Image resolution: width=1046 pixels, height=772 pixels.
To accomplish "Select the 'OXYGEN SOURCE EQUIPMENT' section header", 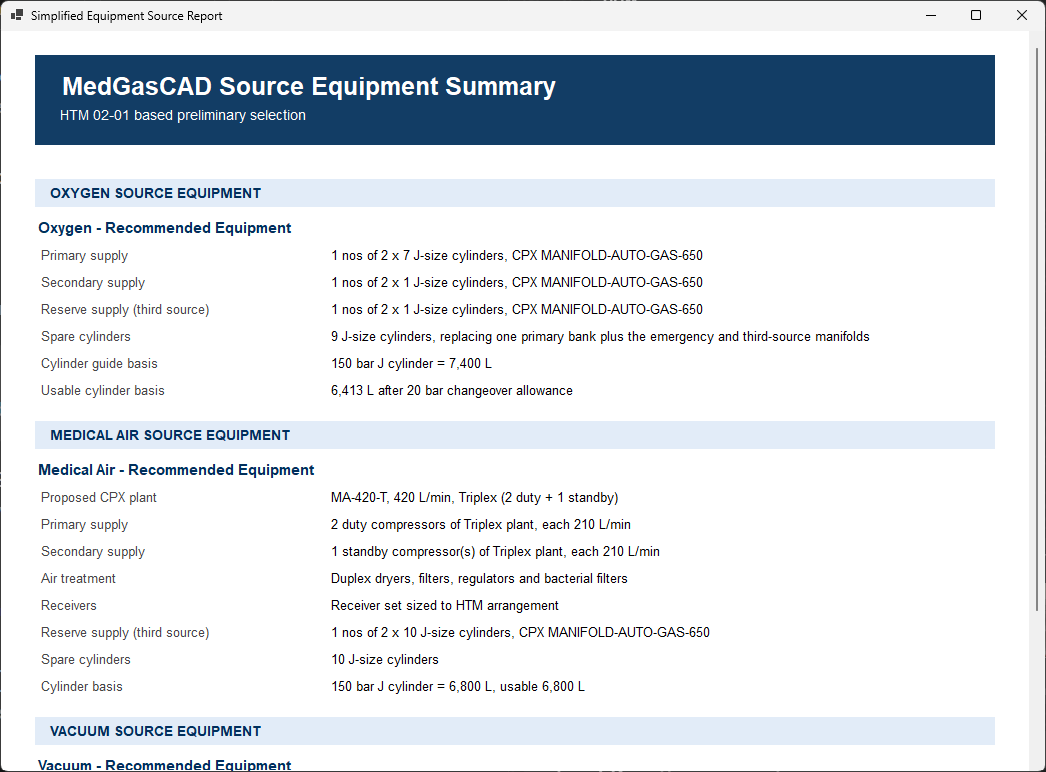I will (x=514, y=193).
